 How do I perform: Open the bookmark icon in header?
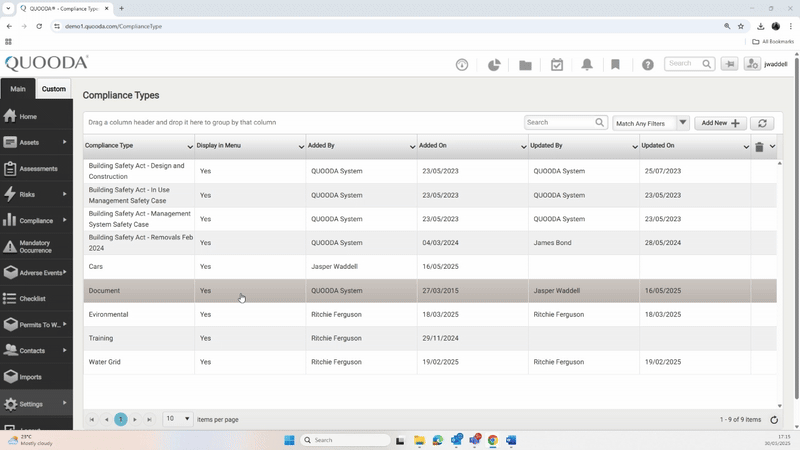pyautogui.click(x=615, y=65)
